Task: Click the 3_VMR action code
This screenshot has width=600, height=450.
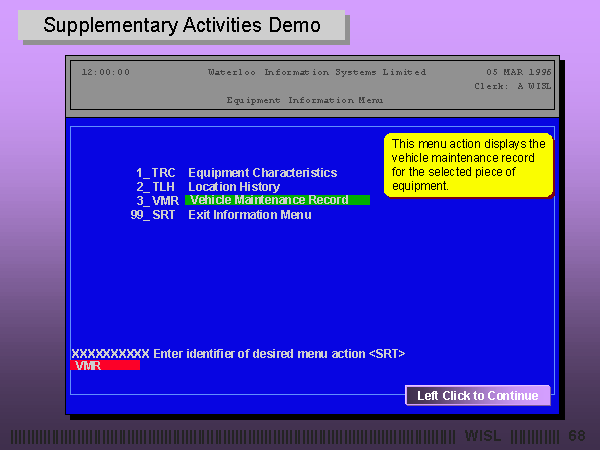Action: coord(158,201)
